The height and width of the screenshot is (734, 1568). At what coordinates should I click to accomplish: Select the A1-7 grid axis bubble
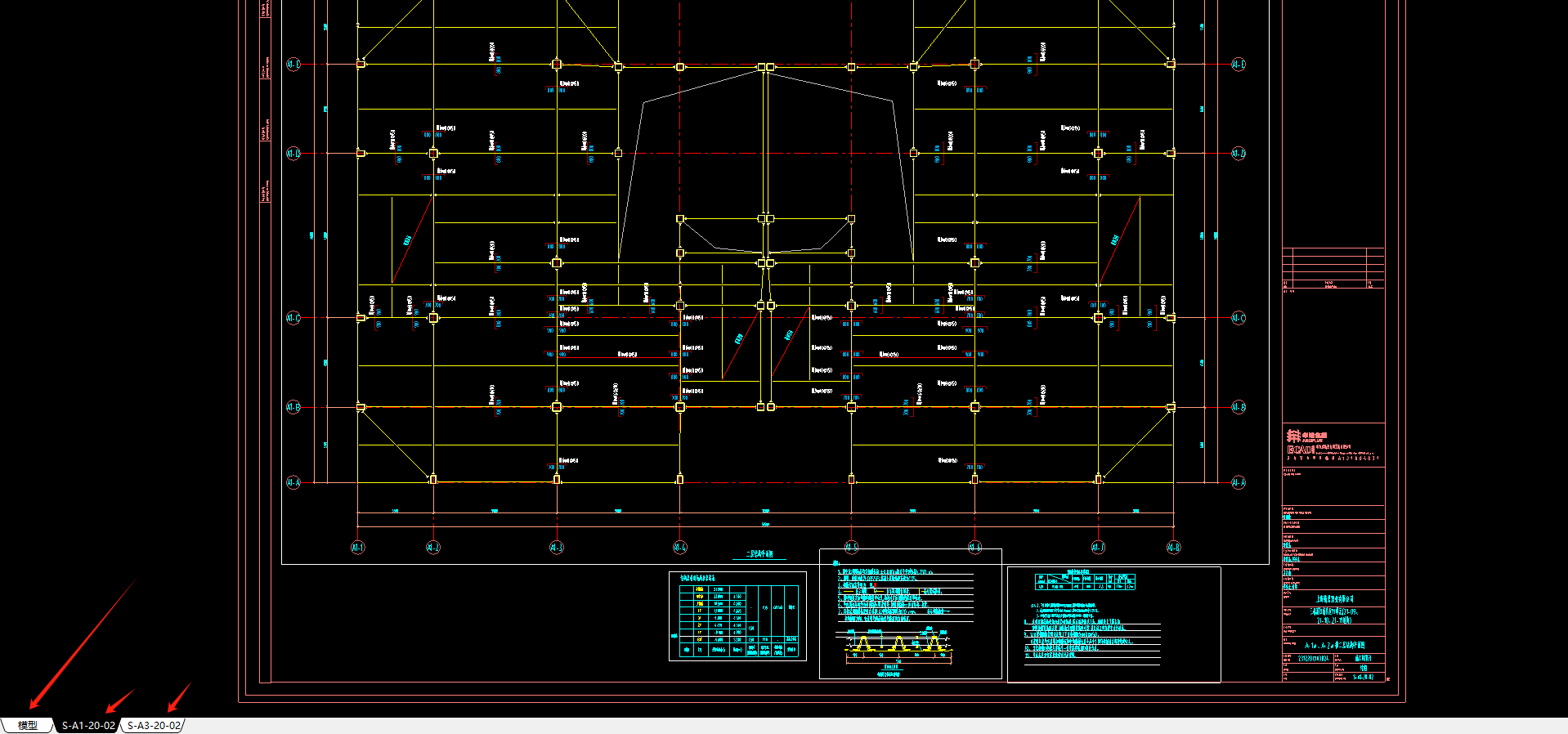(x=1098, y=548)
